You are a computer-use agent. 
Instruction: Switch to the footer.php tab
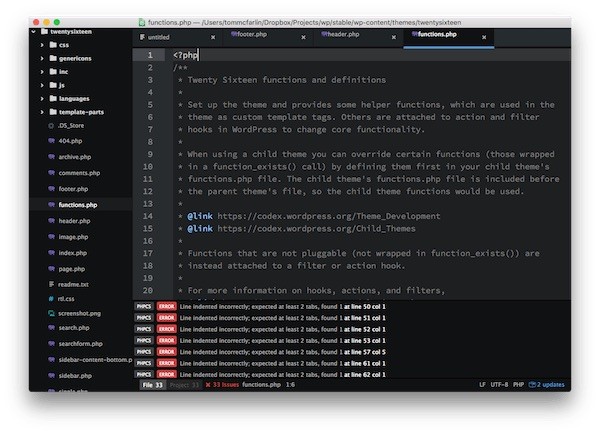pyautogui.click(x=268, y=37)
